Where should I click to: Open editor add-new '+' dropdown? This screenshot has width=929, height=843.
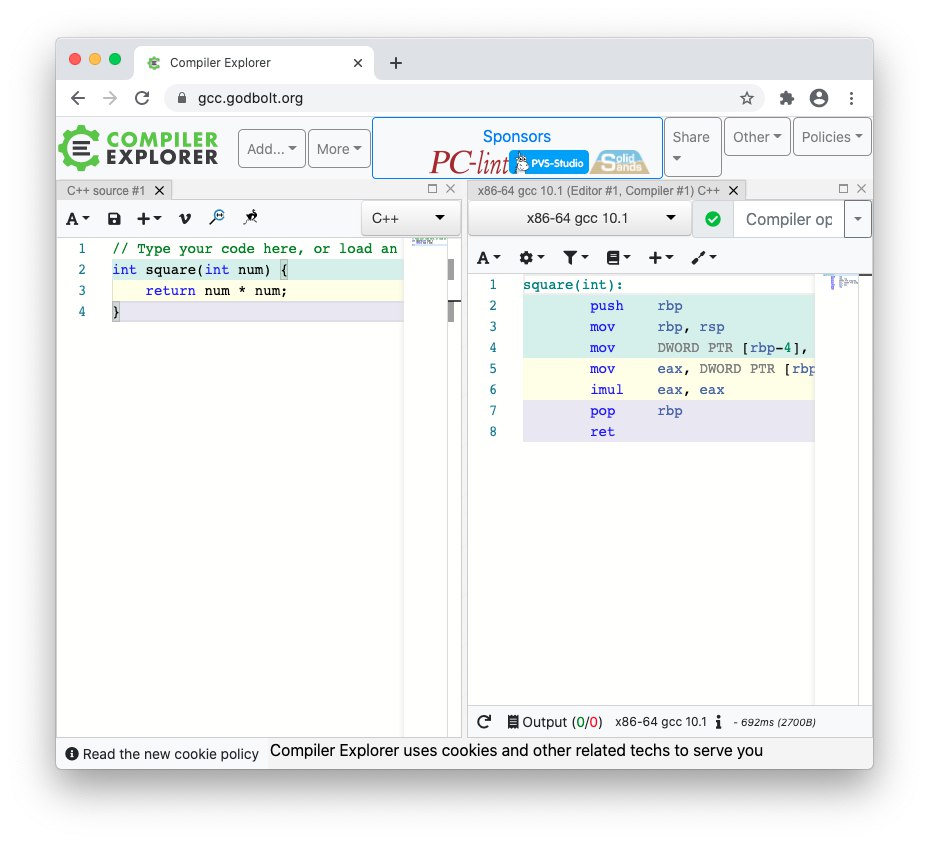pos(149,219)
